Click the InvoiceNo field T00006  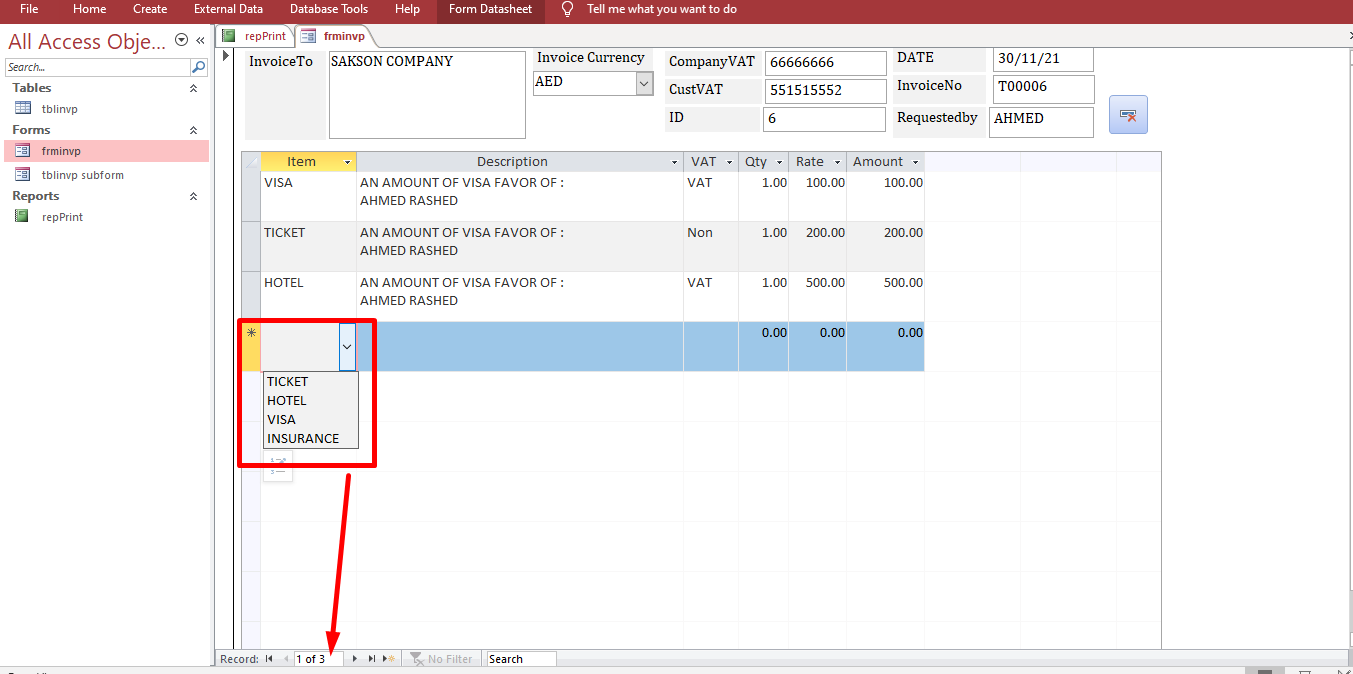tap(1043, 88)
